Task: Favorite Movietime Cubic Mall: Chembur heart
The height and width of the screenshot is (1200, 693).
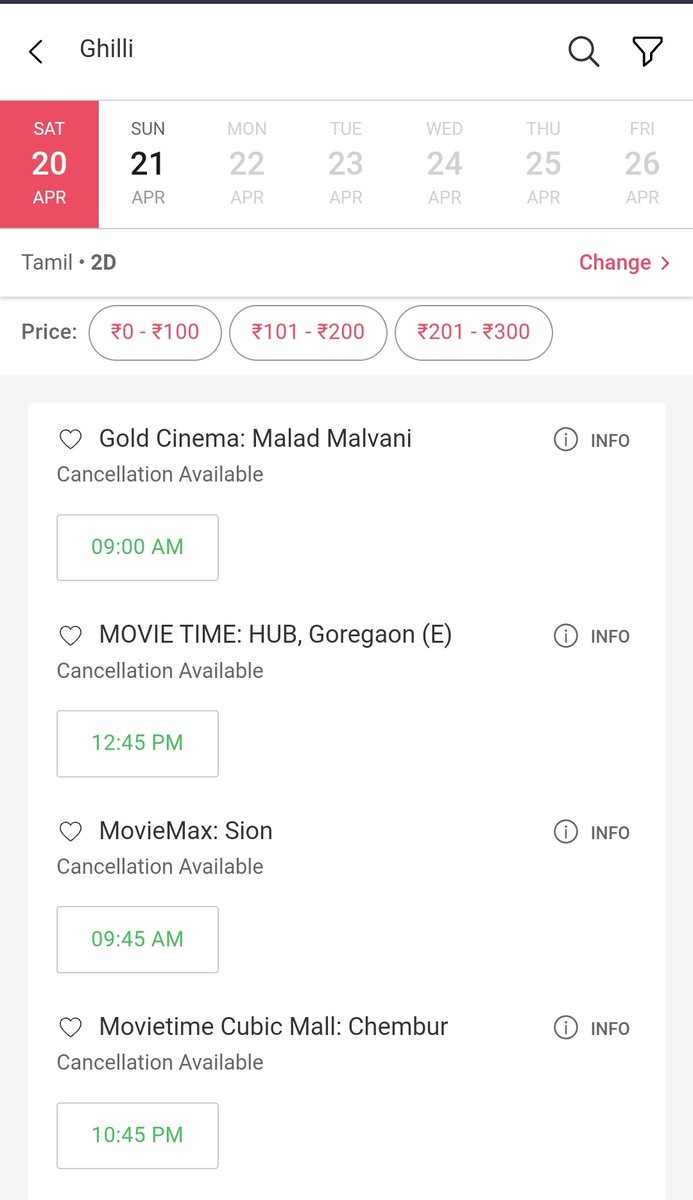Action: 70,1027
